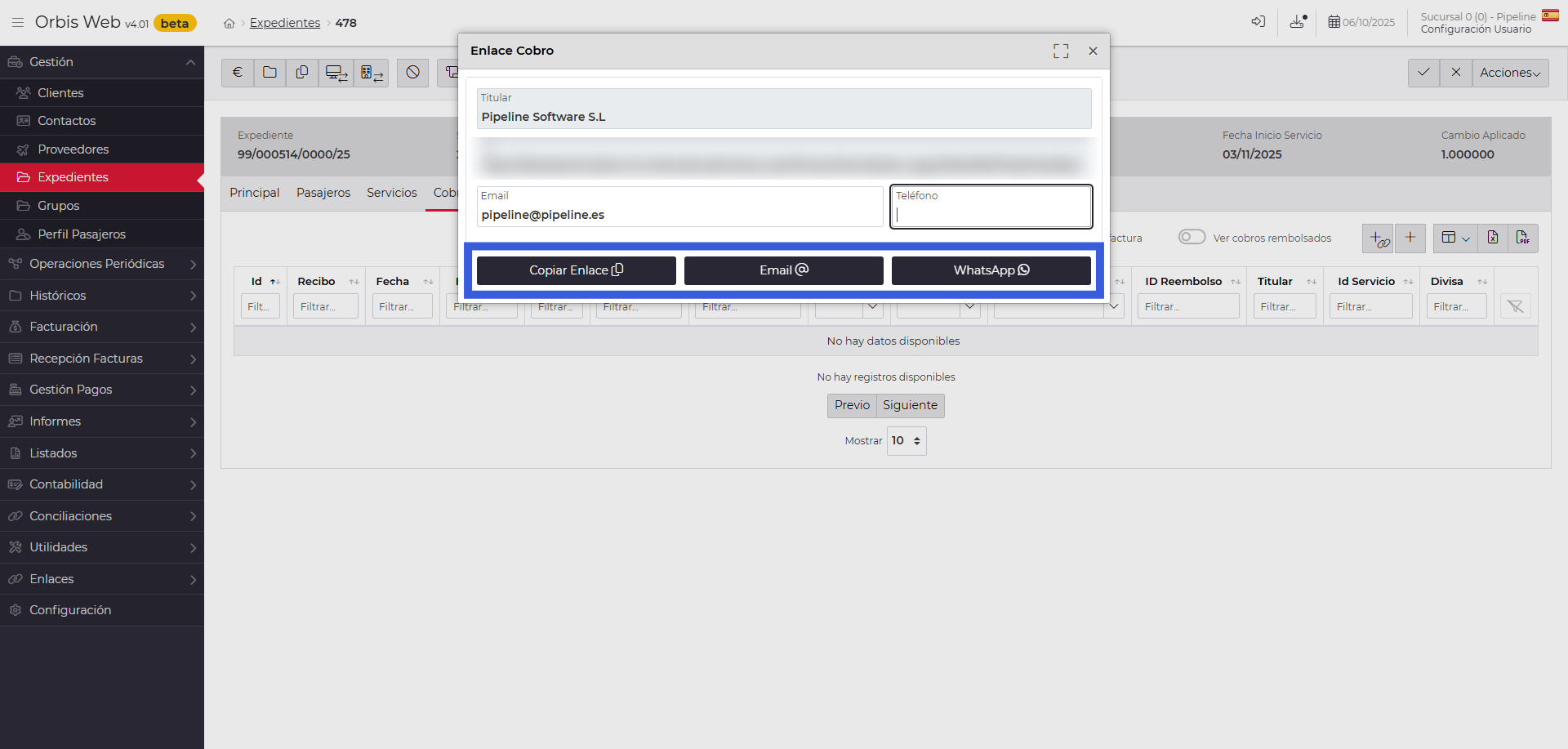Click the logout arrow icon in header

coord(1258,22)
